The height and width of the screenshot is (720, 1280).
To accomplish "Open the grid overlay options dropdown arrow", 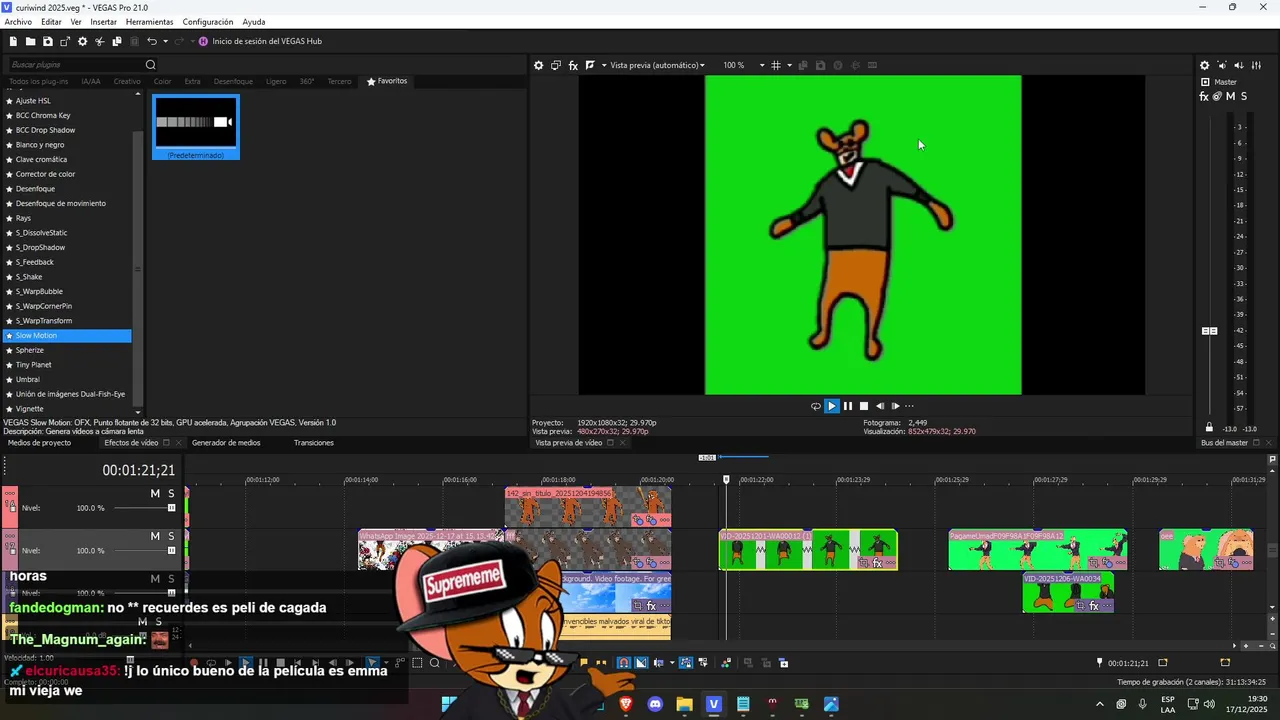I will coord(789,65).
